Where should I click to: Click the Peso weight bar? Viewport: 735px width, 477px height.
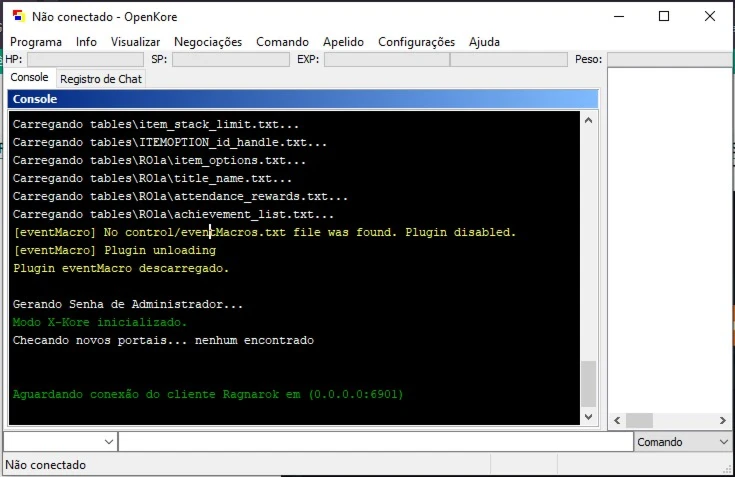671,60
